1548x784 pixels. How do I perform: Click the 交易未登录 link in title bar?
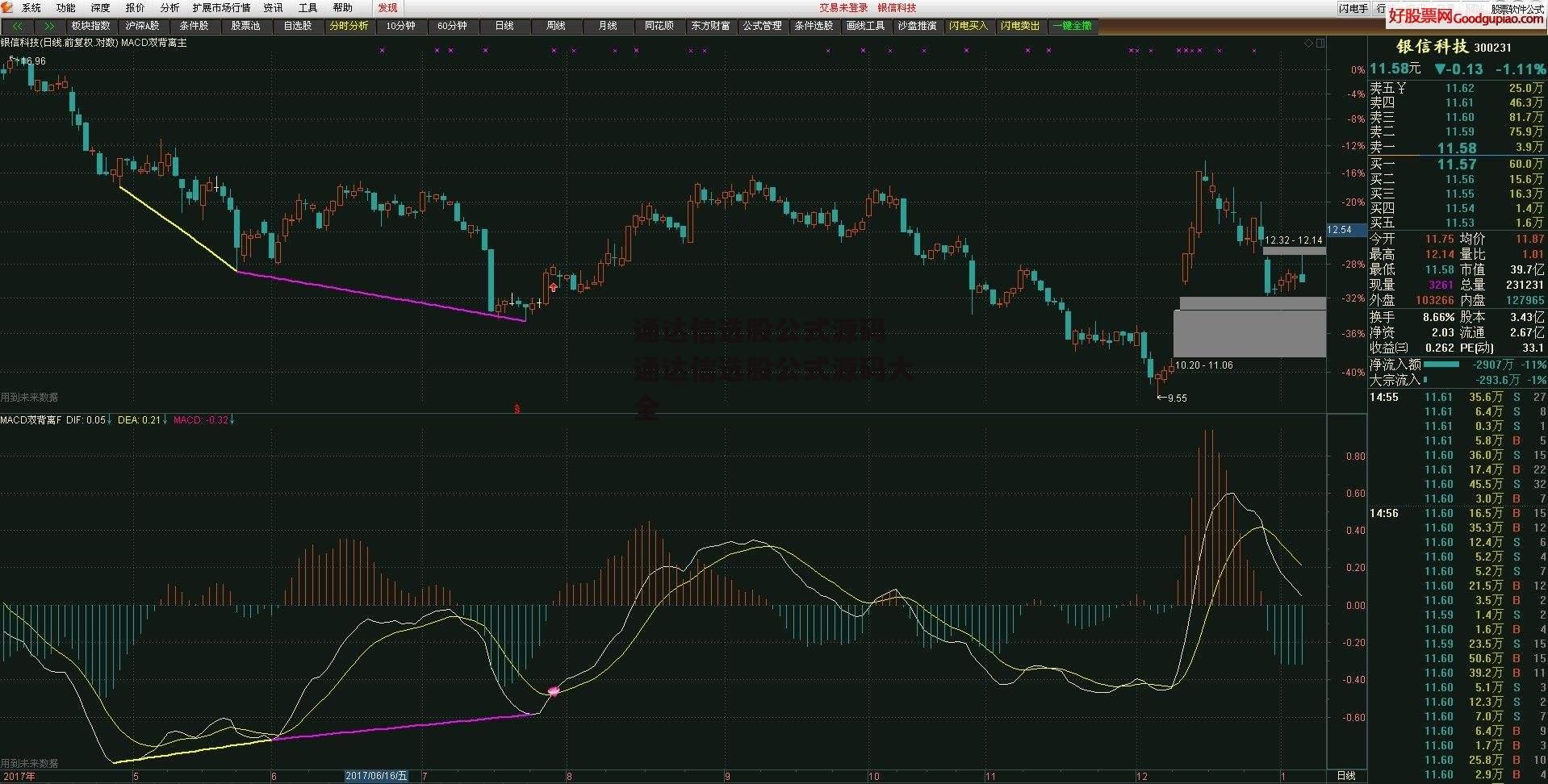[843, 8]
